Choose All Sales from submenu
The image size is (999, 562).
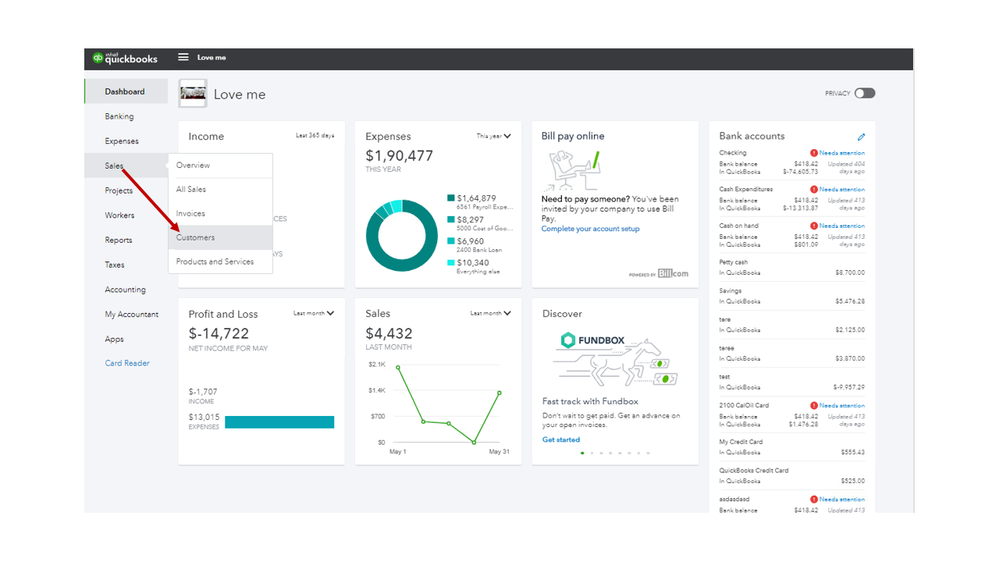[x=220, y=189]
